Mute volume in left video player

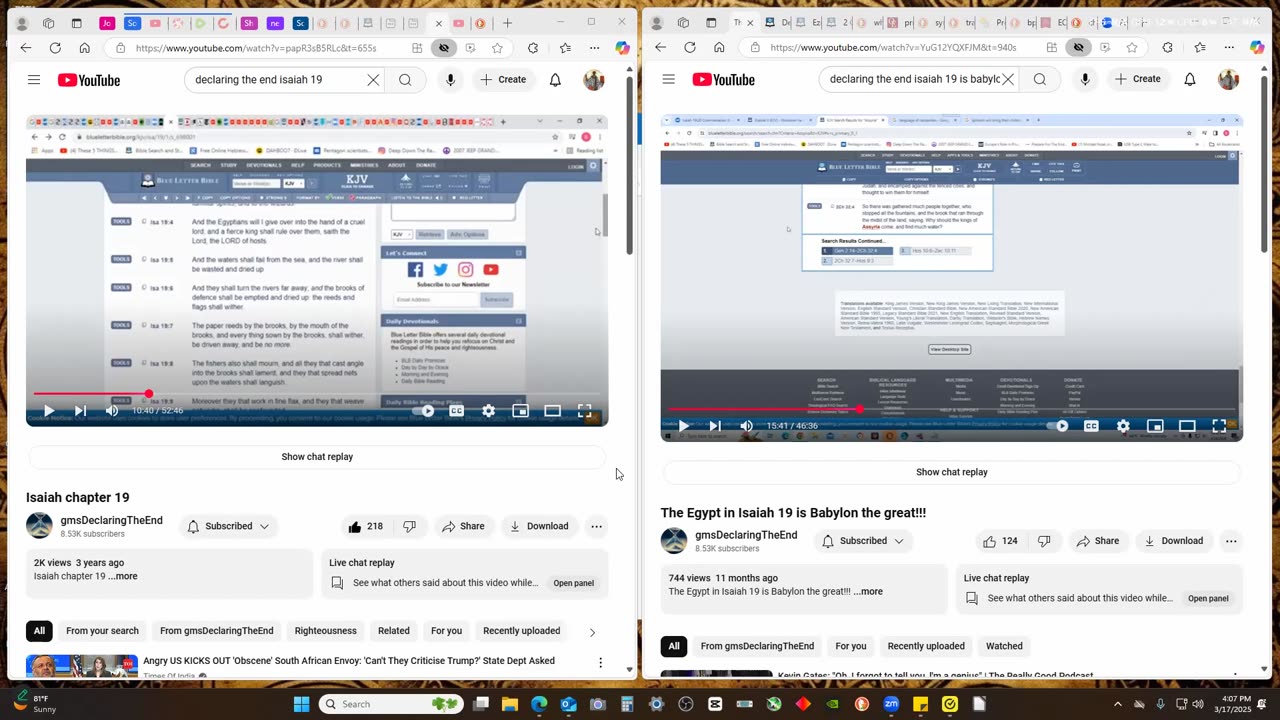click(112, 410)
